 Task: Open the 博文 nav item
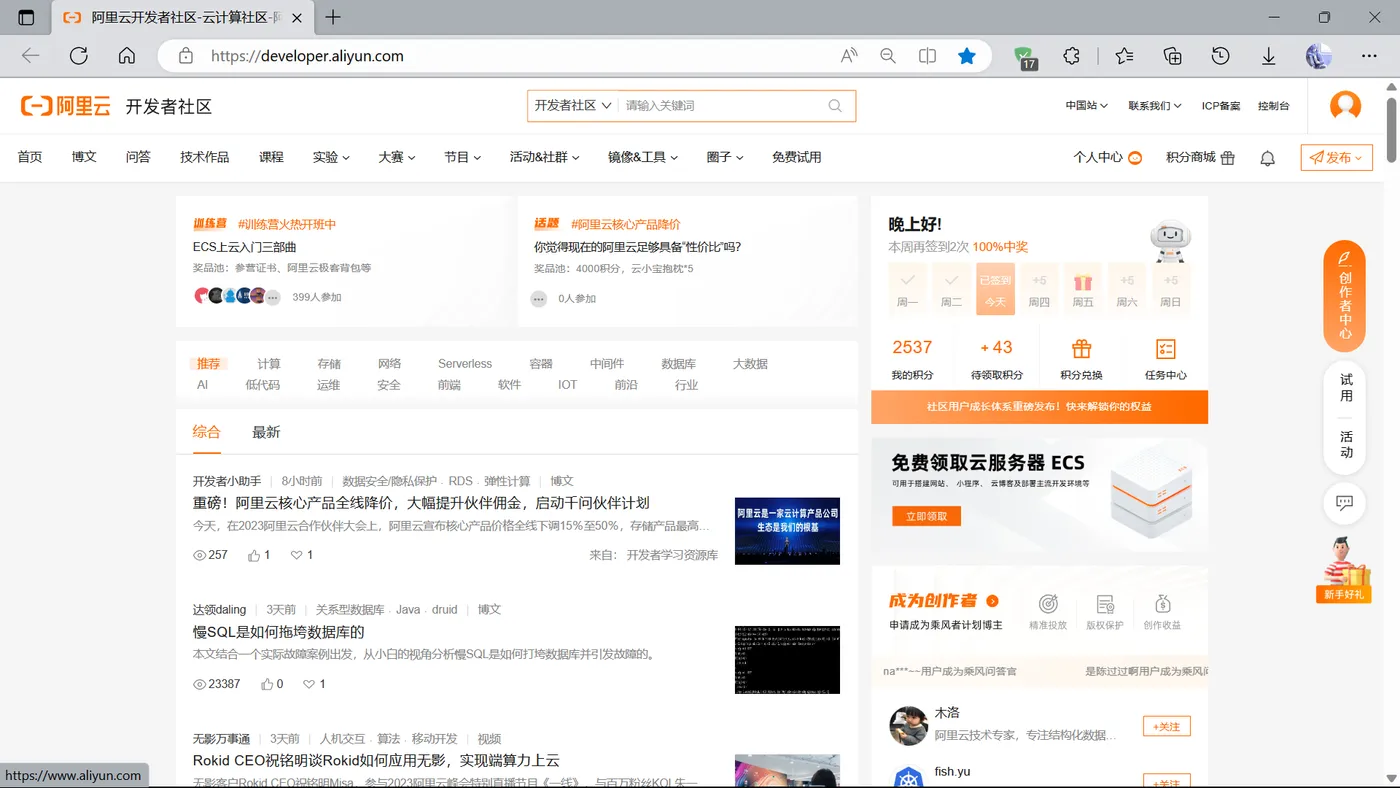[84, 157]
